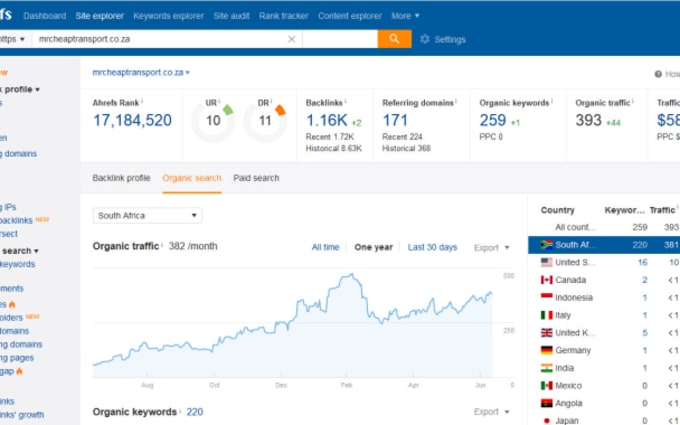The height and width of the screenshot is (425, 680).
Task: Open the protocol https dropdown
Action: (x=13, y=39)
